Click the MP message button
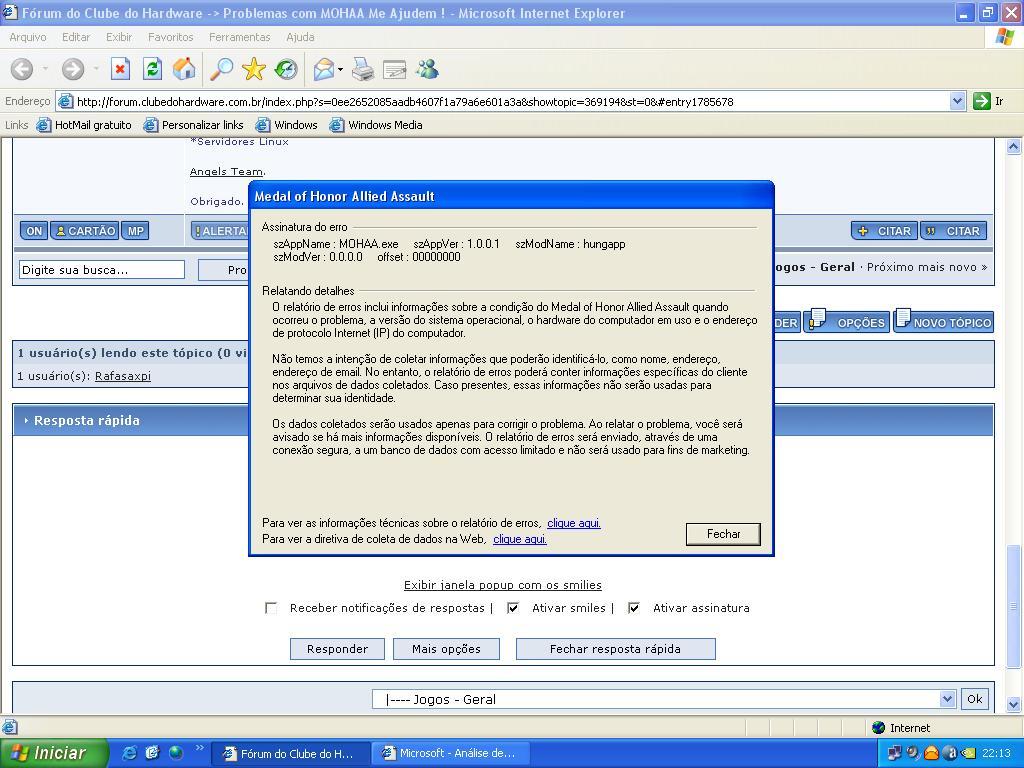The image size is (1024, 768). pyautogui.click(x=135, y=231)
